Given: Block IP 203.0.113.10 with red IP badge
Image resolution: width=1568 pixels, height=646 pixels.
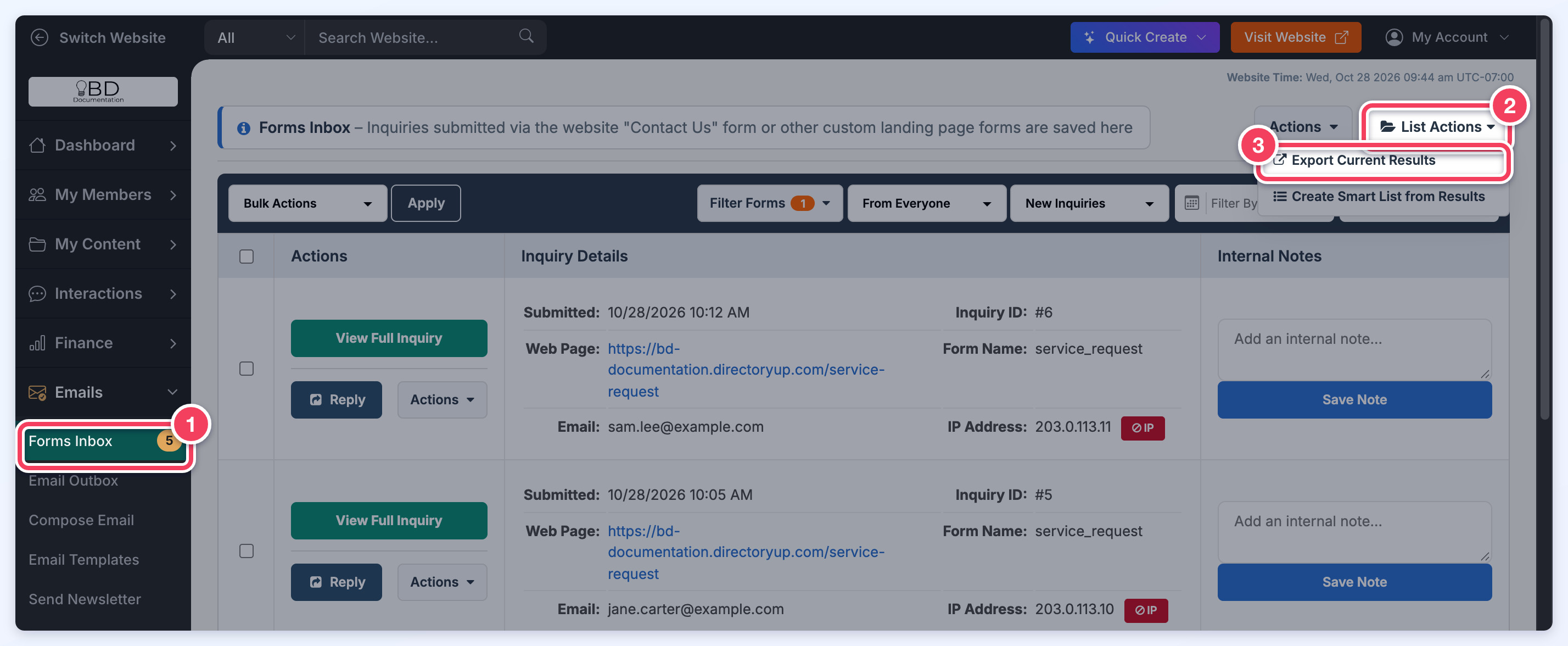Looking at the screenshot, I should 1146,610.
